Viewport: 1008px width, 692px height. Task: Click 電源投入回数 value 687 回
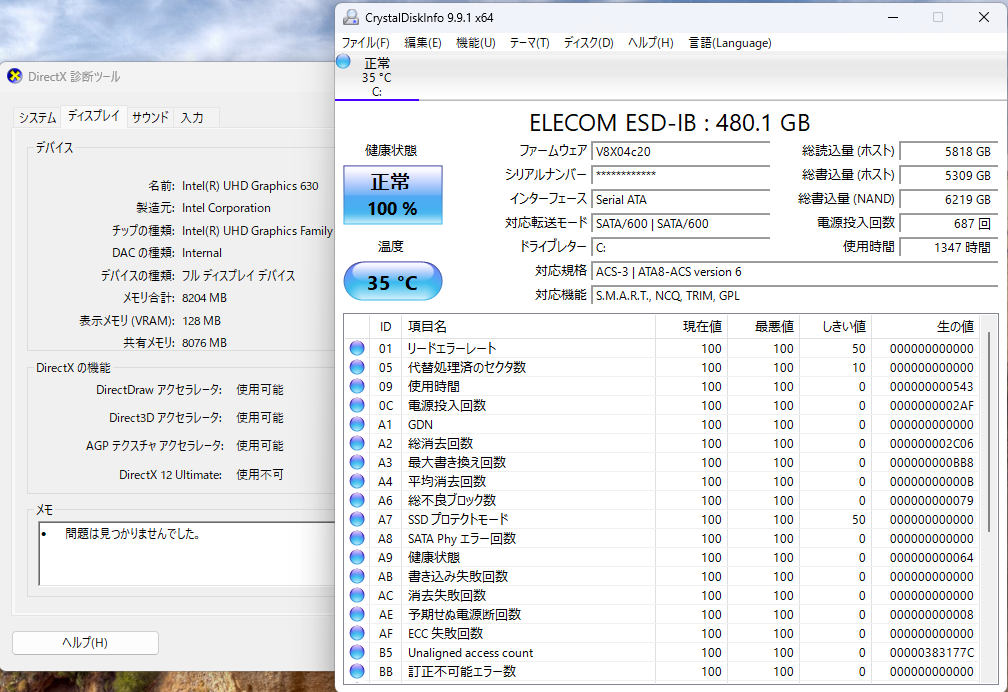948,223
